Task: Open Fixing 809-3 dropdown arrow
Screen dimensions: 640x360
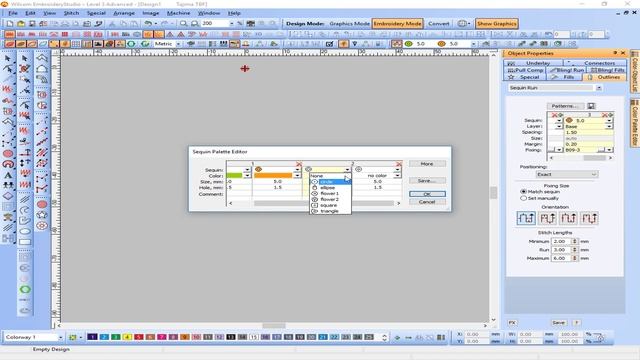Action: coord(609,150)
